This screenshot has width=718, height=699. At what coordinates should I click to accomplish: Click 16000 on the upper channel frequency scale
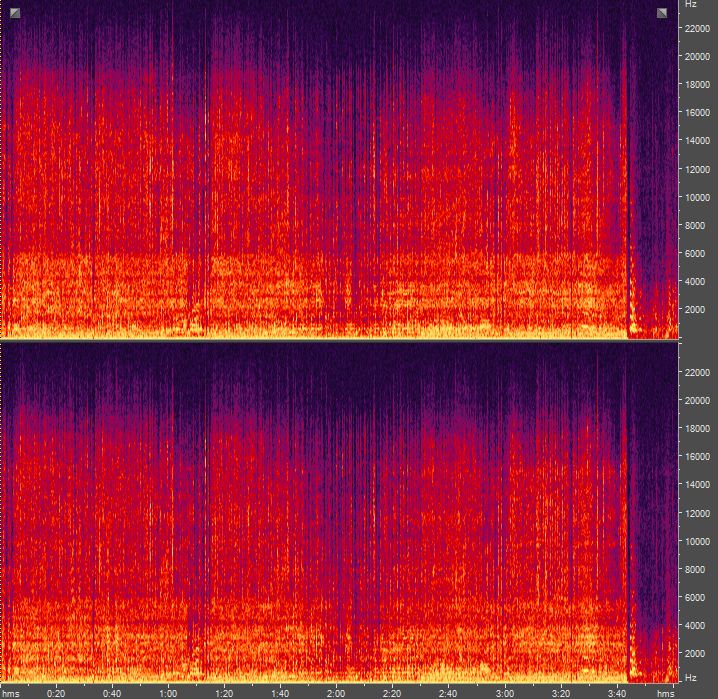pos(697,112)
